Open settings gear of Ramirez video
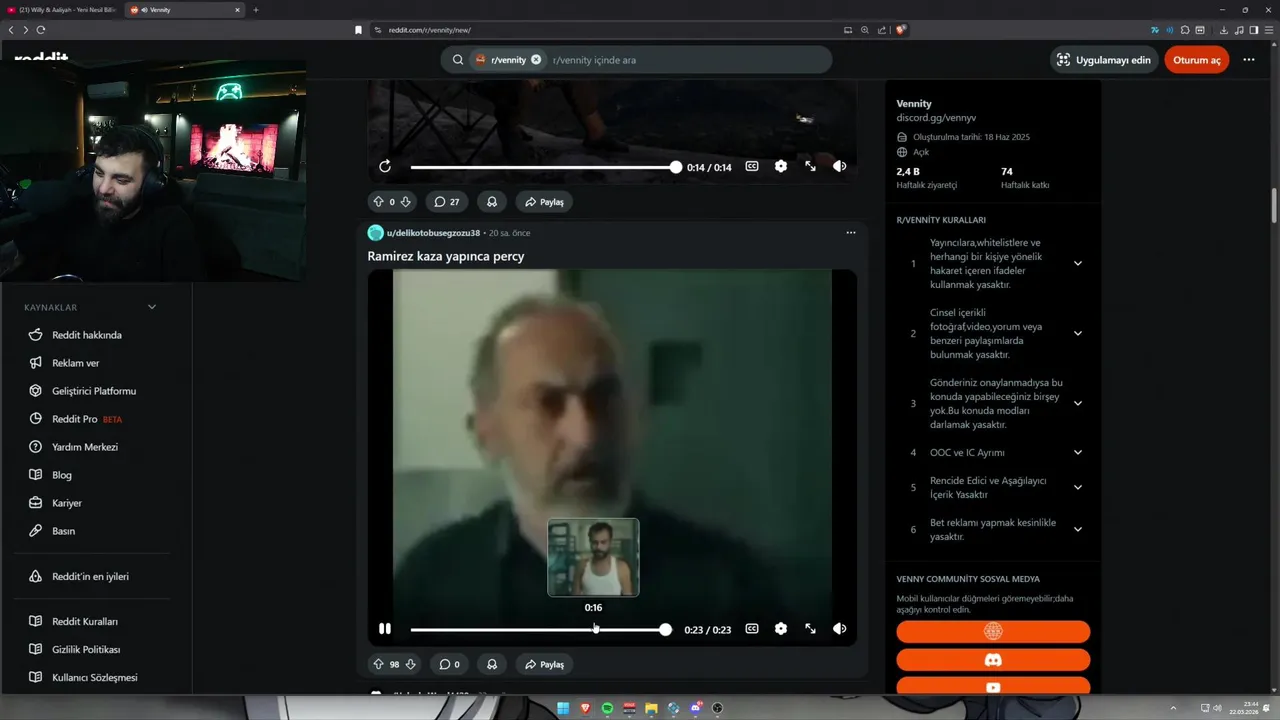Screen dimensions: 1280x720 (781, 629)
